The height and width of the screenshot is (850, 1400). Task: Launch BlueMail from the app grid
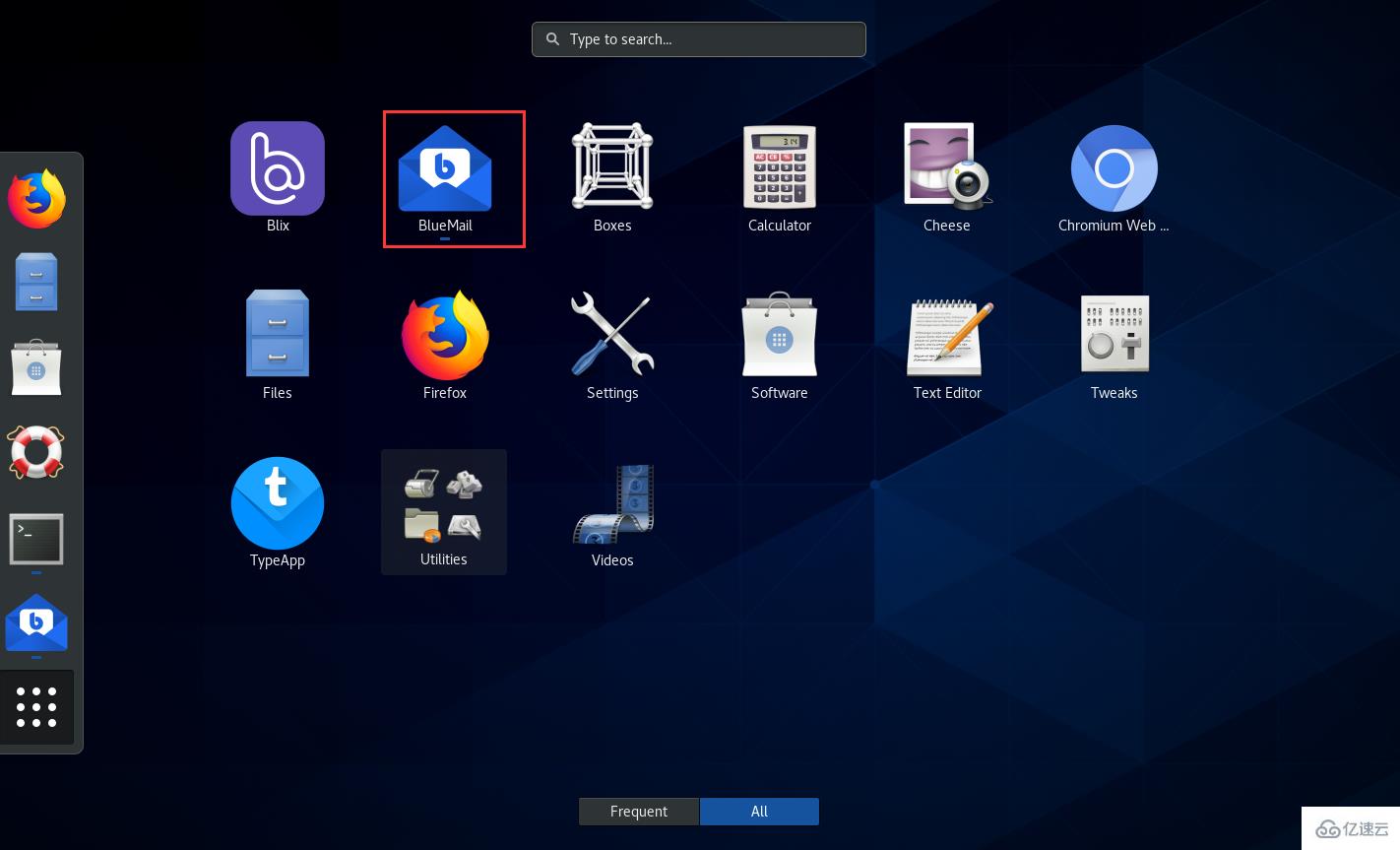445,168
